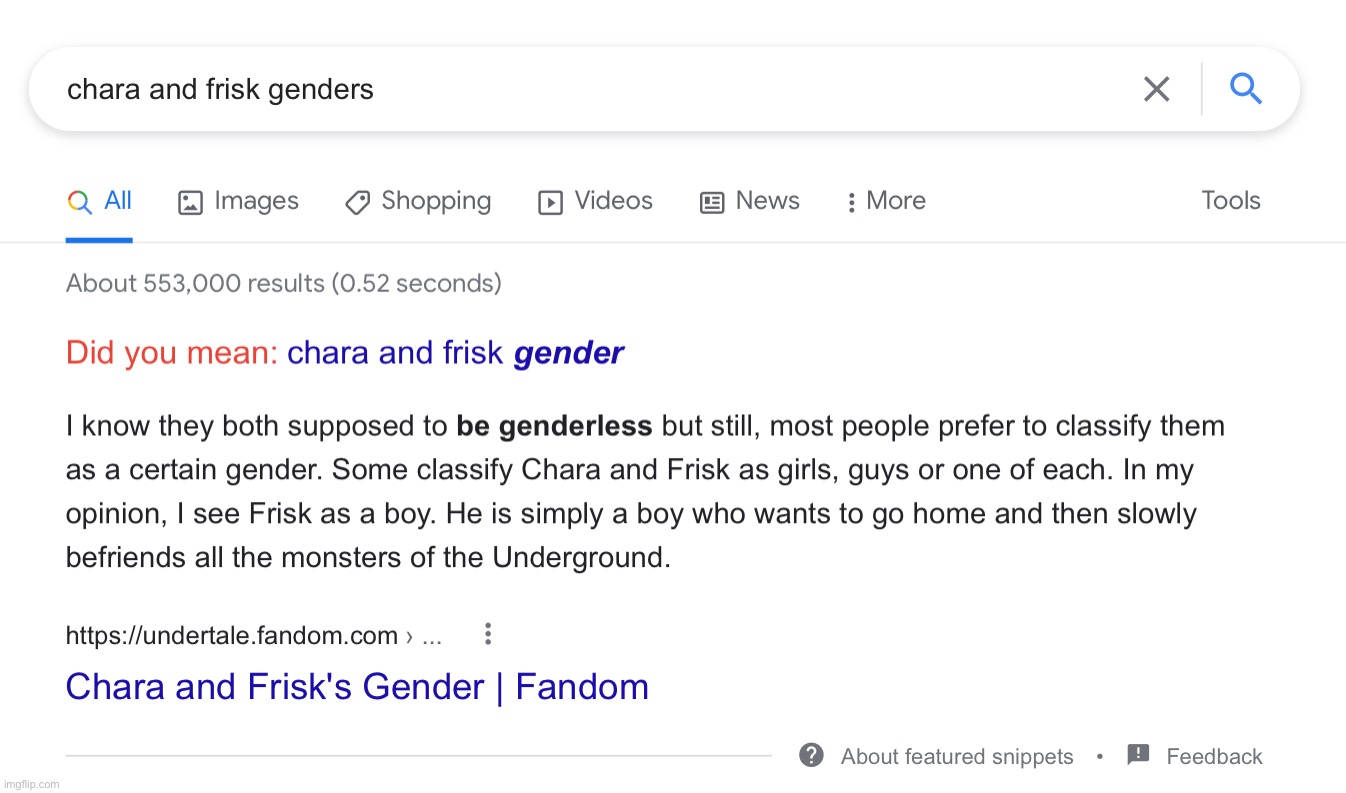The image size is (1346, 793).
Task: Open the Tools filter options
Action: [x=1230, y=201]
